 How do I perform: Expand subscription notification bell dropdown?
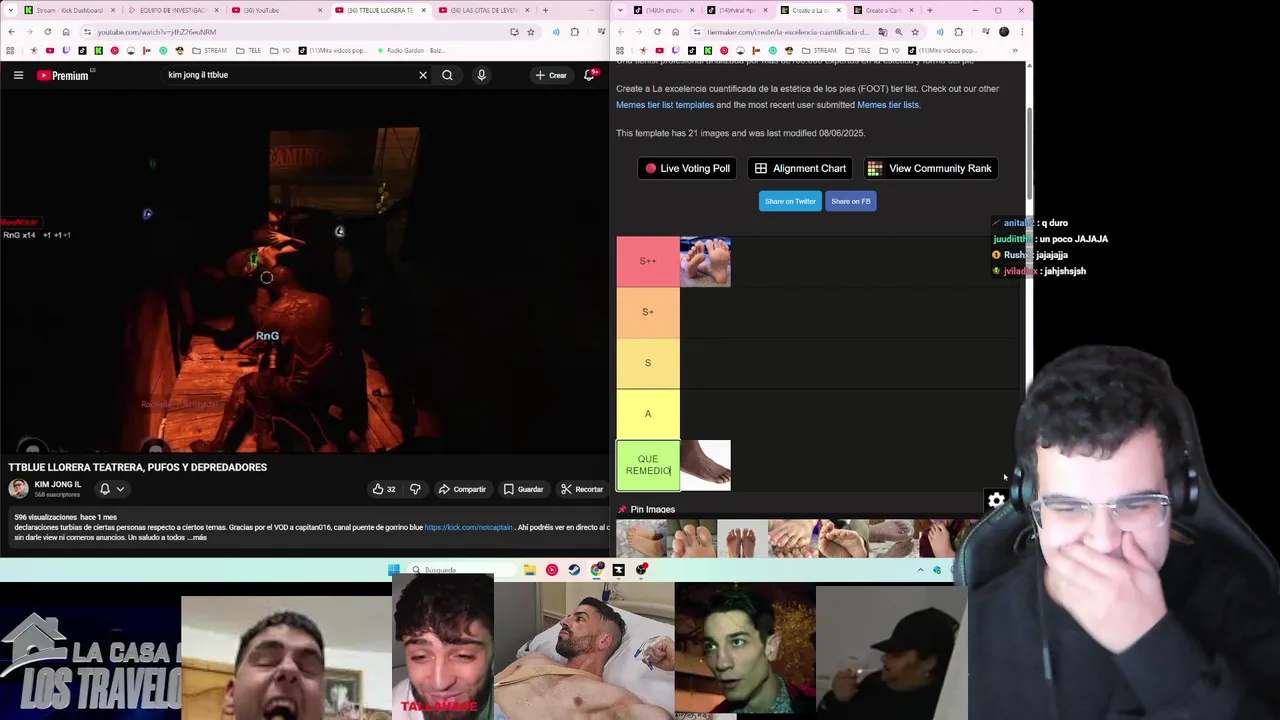(111, 489)
